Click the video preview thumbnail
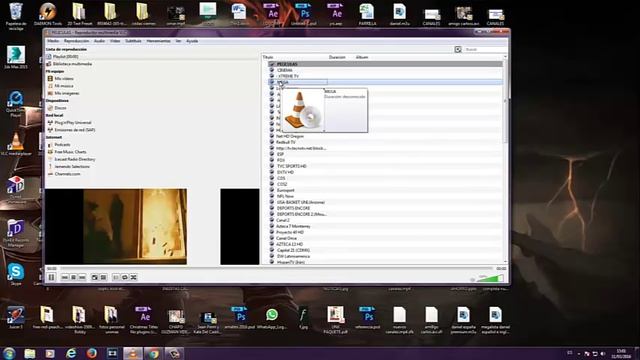The image size is (640, 360). (x=116, y=226)
